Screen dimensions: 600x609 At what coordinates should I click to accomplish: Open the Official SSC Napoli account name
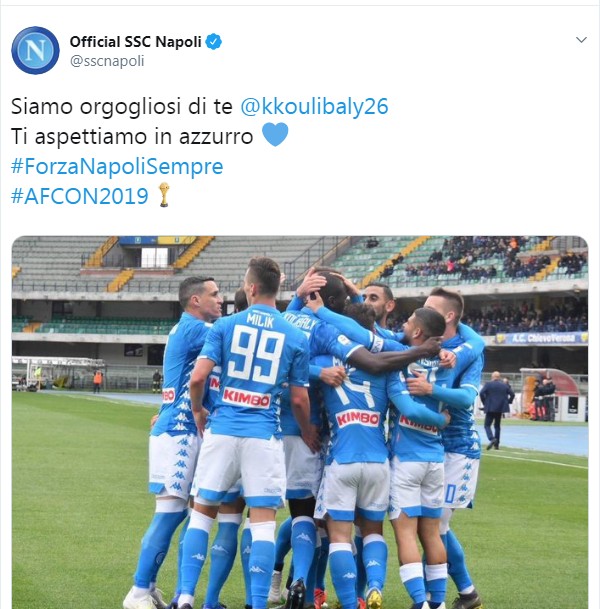pos(136,42)
